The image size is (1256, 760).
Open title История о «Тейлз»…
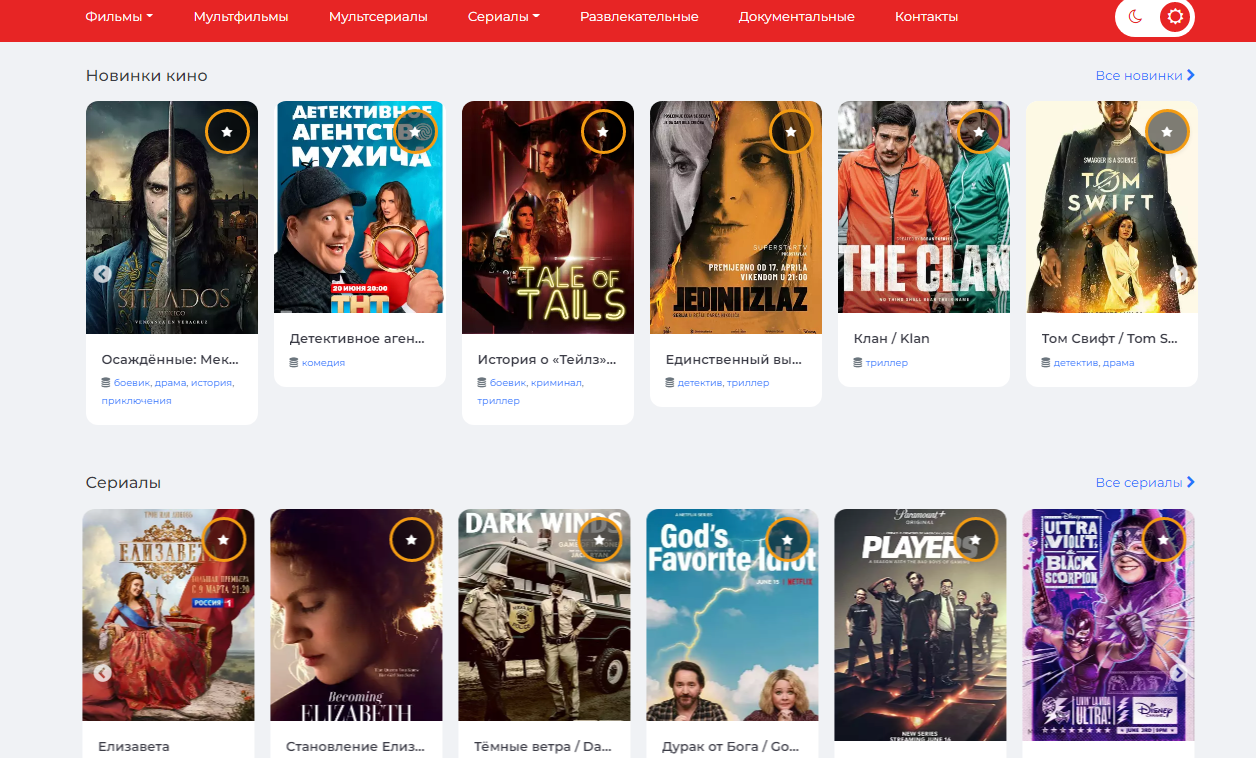click(547, 360)
